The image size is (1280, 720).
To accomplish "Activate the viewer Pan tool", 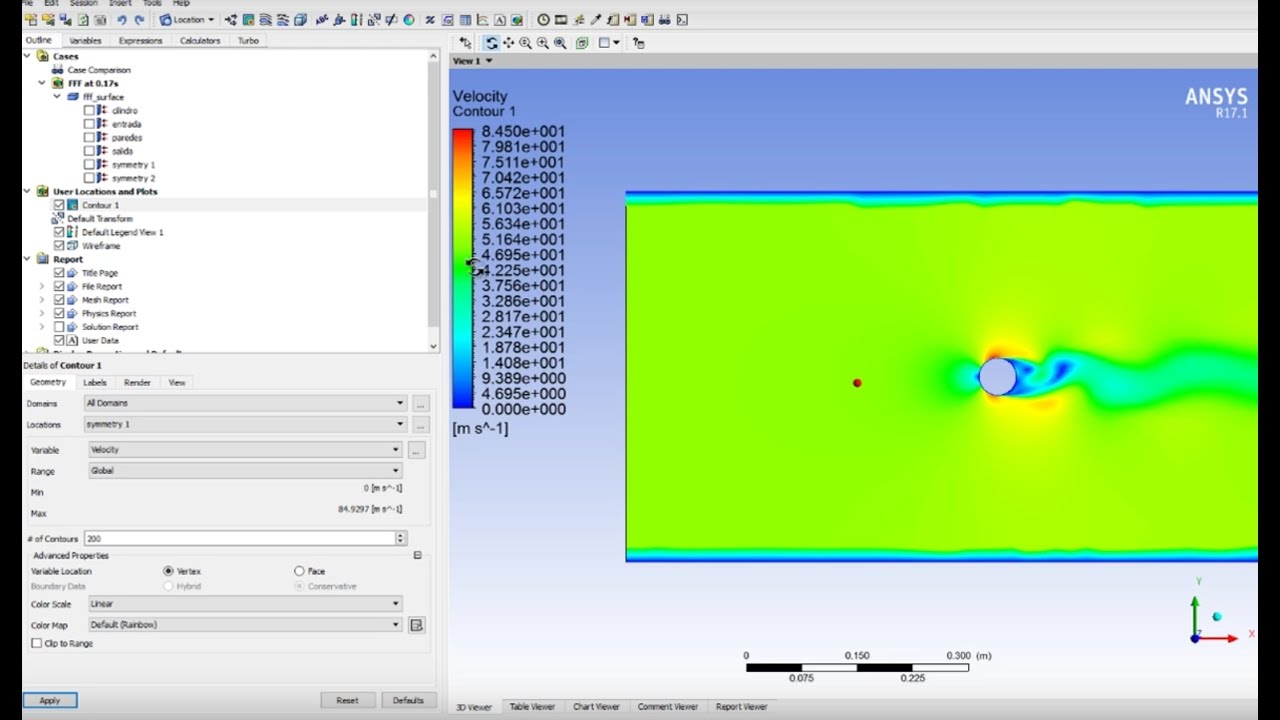I will tap(508, 43).
